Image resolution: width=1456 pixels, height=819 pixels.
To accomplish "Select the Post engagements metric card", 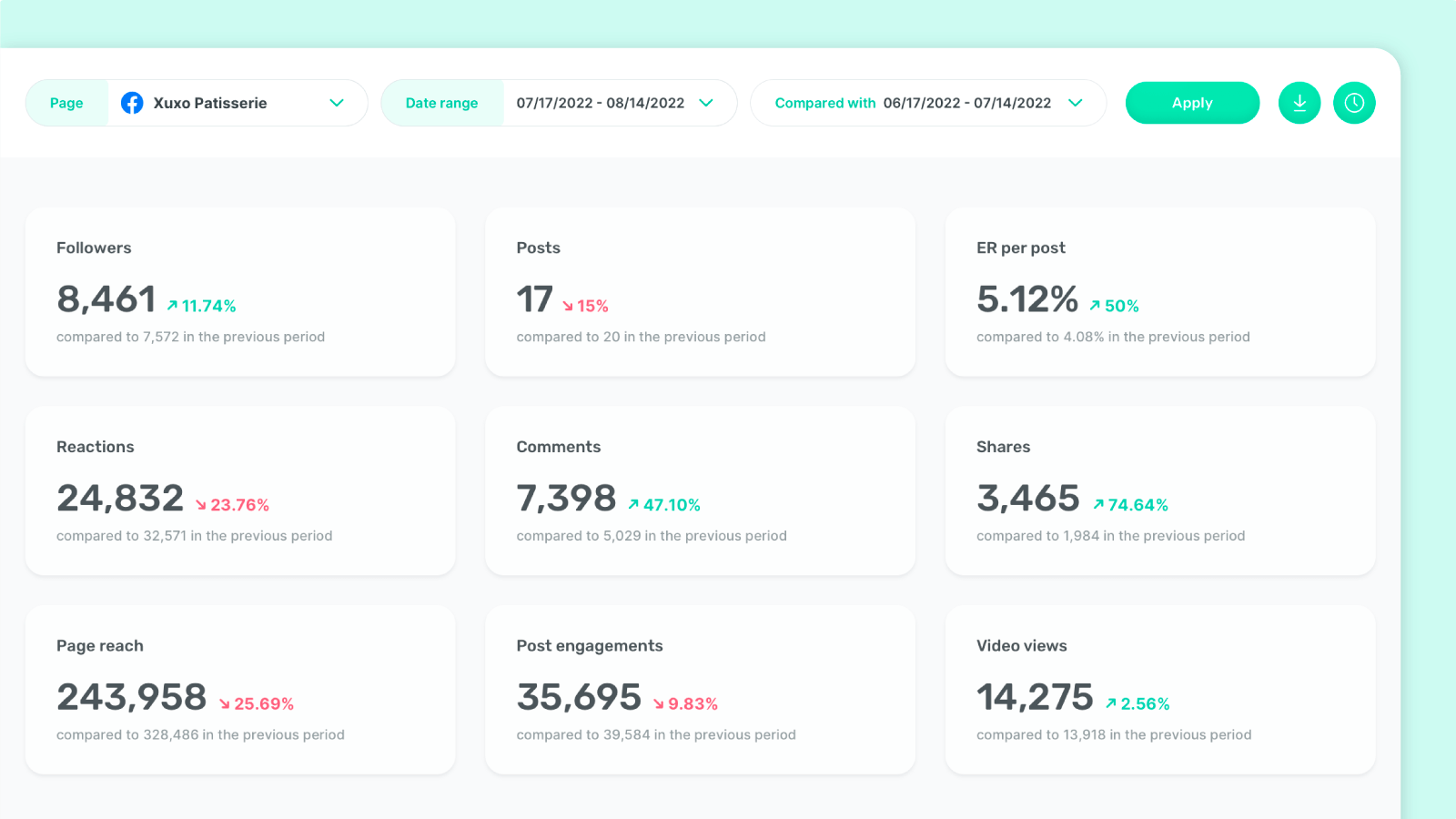I will coord(701,690).
